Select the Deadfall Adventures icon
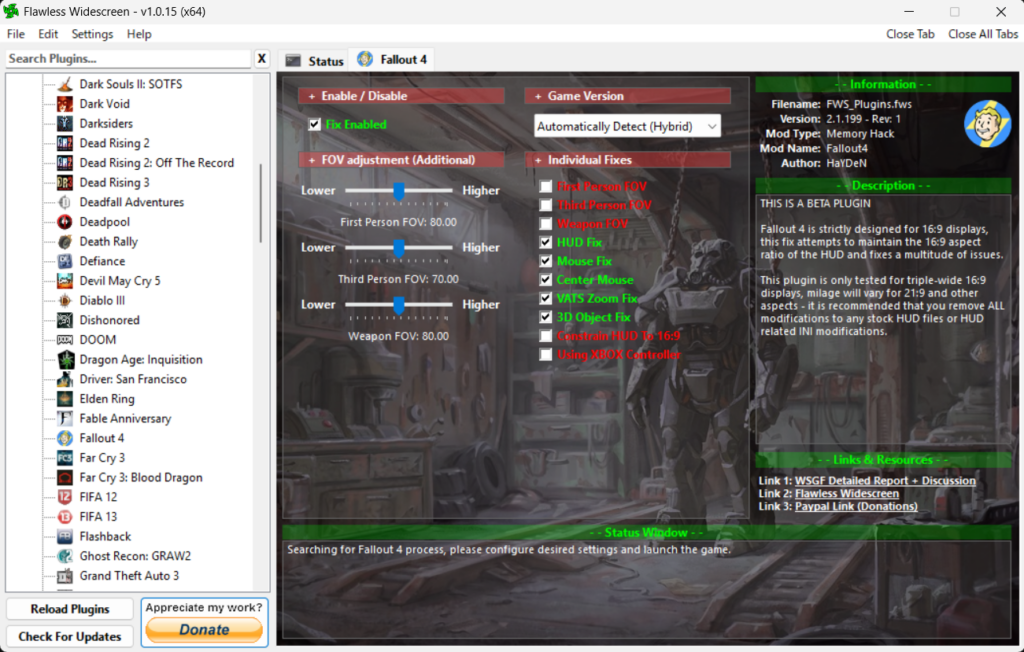Screen dimensions: 1024x652 [x=65, y=202]
